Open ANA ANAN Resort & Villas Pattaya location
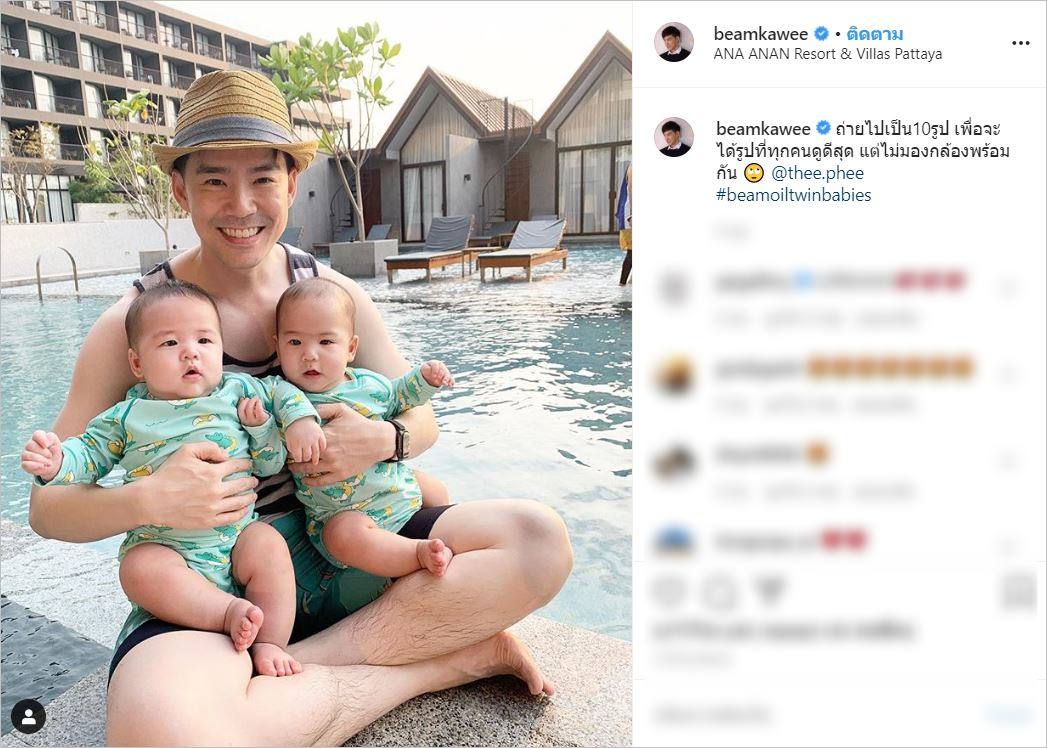Viewport: 1047px width, 748px height. (x=828, y=54)
